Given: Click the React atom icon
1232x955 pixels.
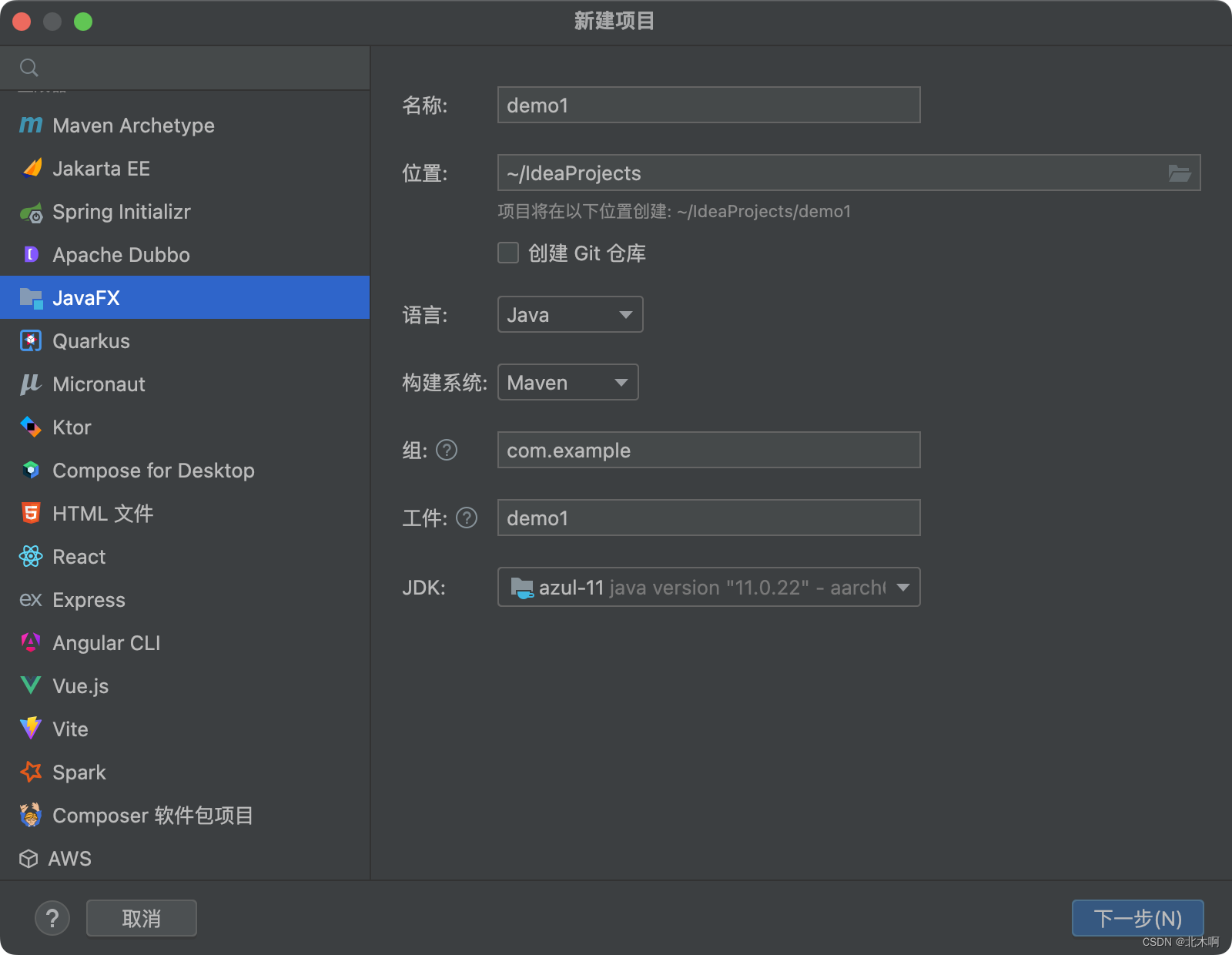Looking at the screenshot, I should click(x=31, y=556).
